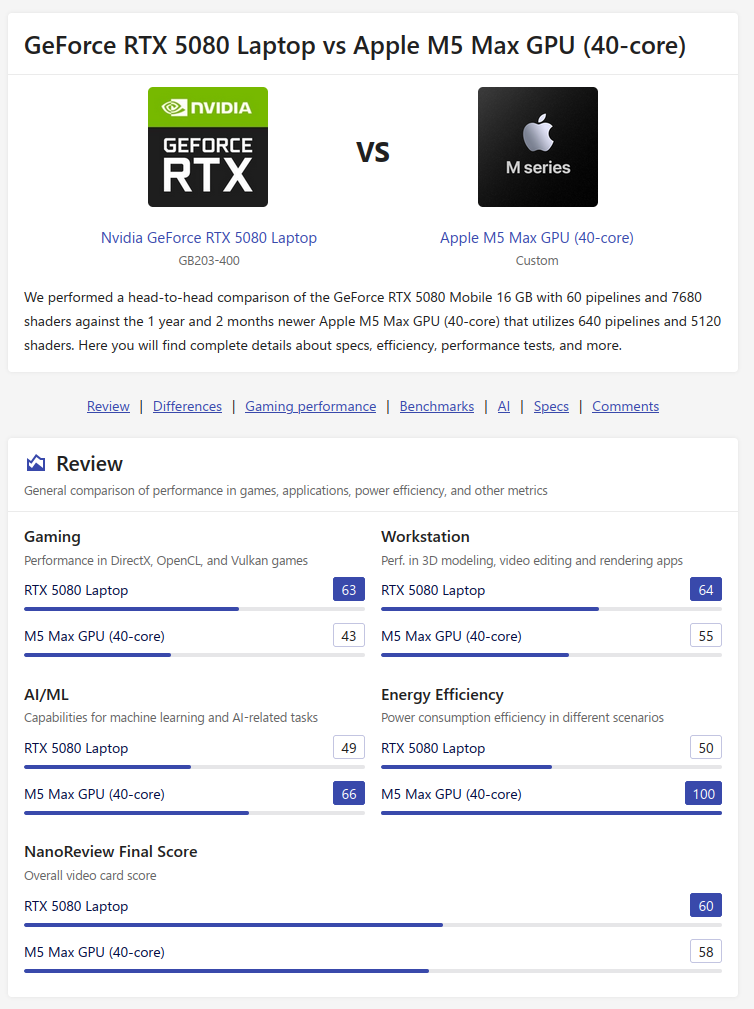Click 'RTX 5080 Laptop' label under Final Score

[x=76, y=906]
